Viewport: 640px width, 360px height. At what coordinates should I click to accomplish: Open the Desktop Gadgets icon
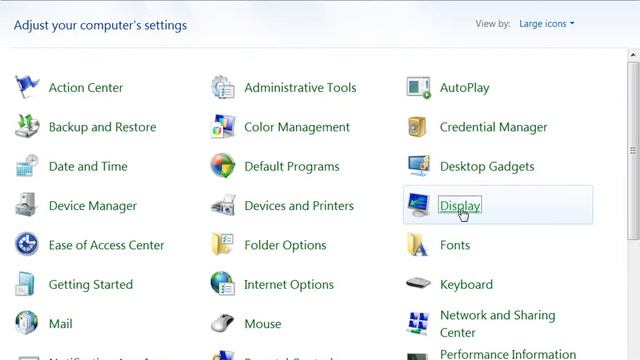point(419,165)
